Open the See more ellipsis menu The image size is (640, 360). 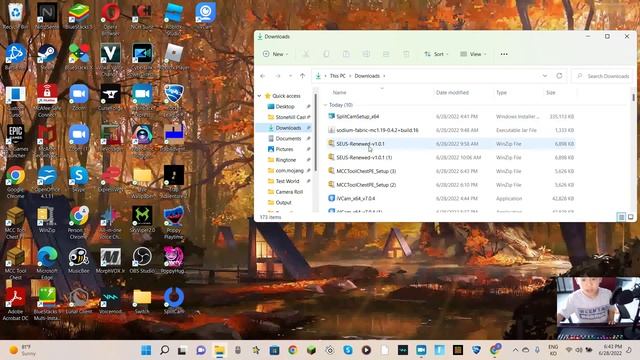tap(504, 54)
